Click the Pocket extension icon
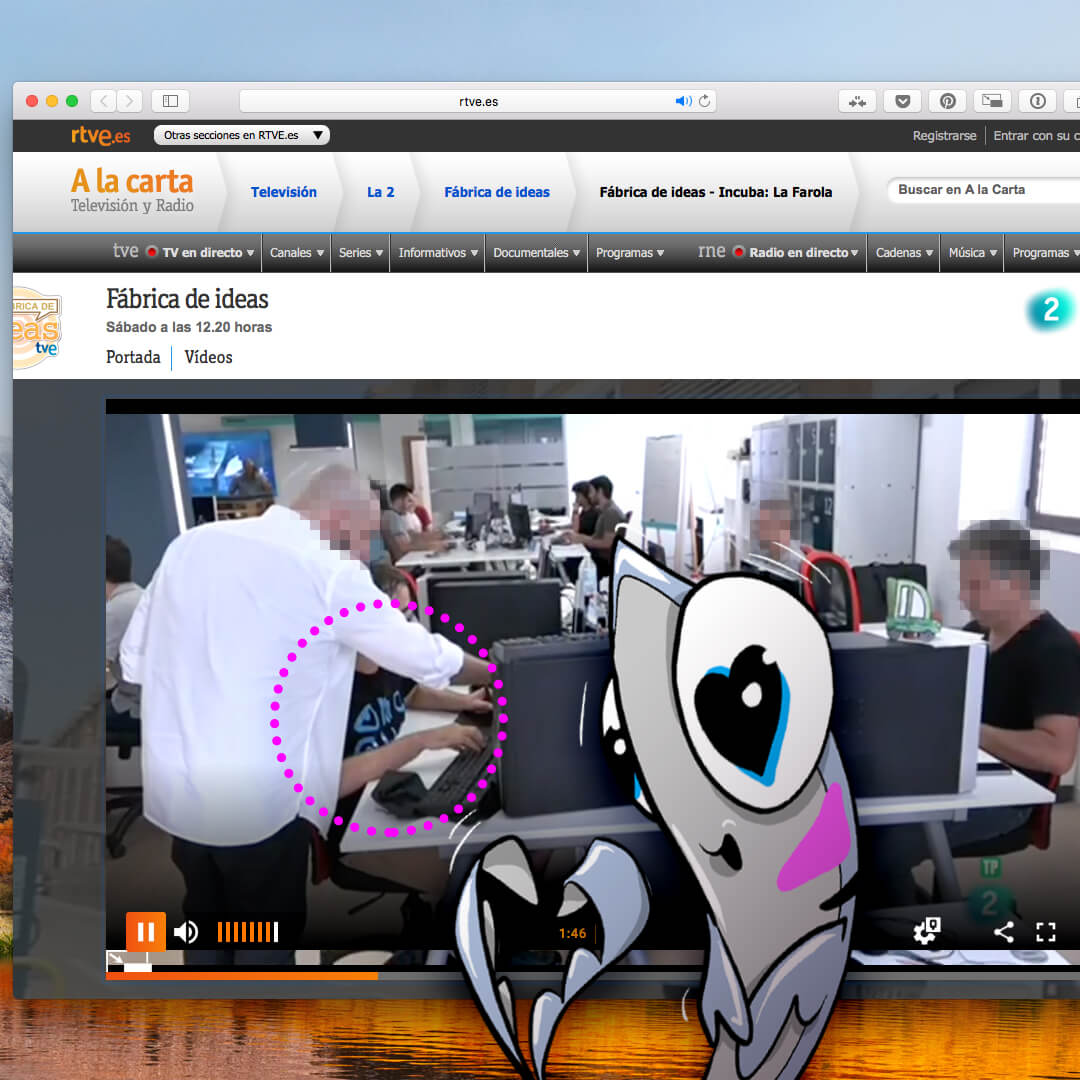 (x=902, y=101)
